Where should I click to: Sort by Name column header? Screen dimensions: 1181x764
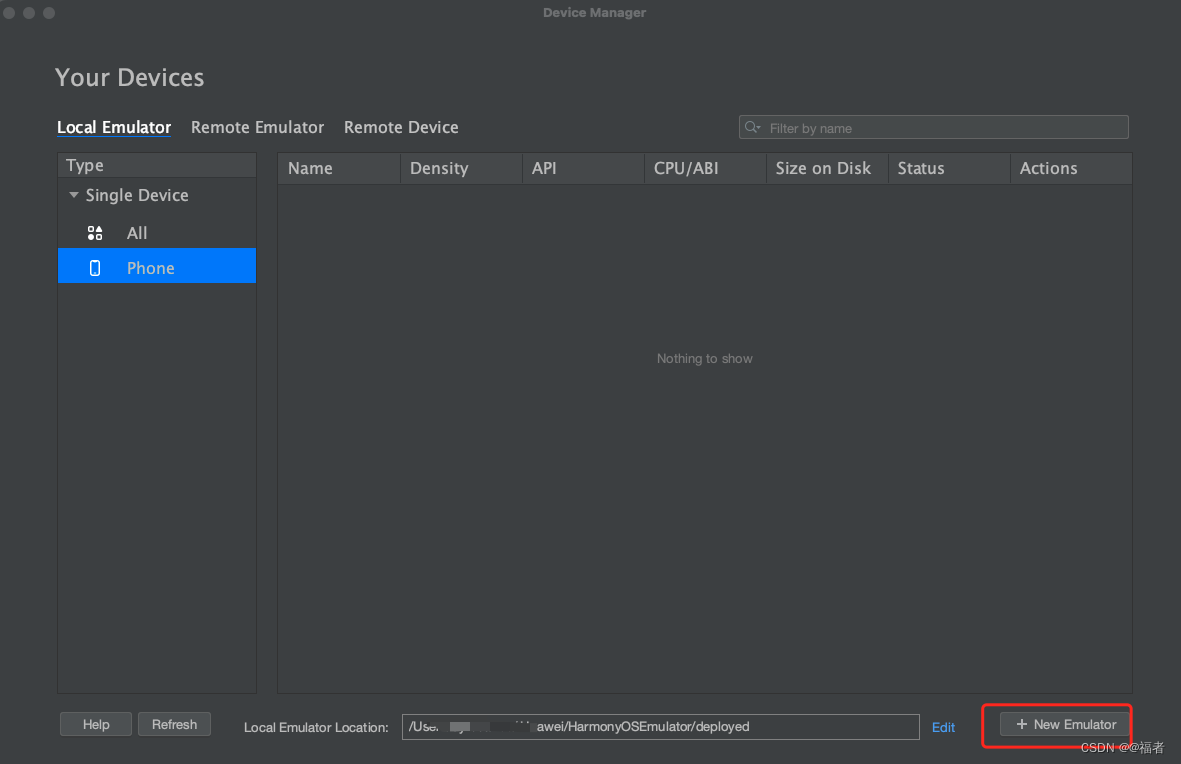pyautogui.click(x=339, y=168)
